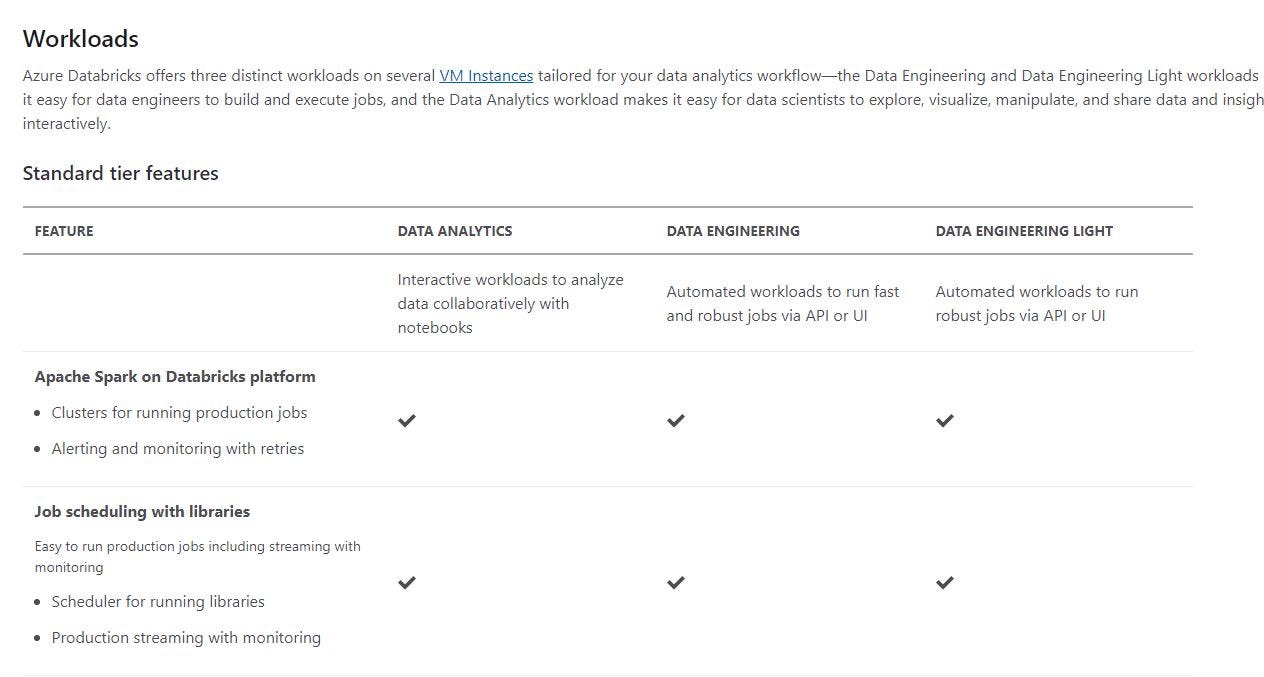Click the Job scheduling with libraries row title
This screenshot has width=1264, height=677.
142,512
